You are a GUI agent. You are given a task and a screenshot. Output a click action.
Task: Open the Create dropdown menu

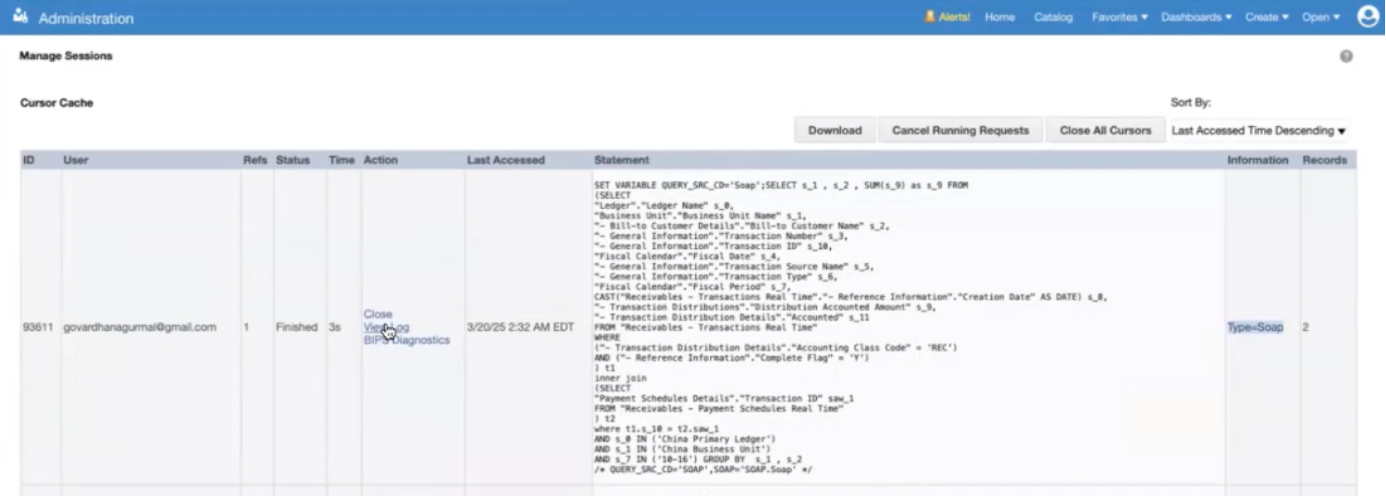coord(1266,18)
